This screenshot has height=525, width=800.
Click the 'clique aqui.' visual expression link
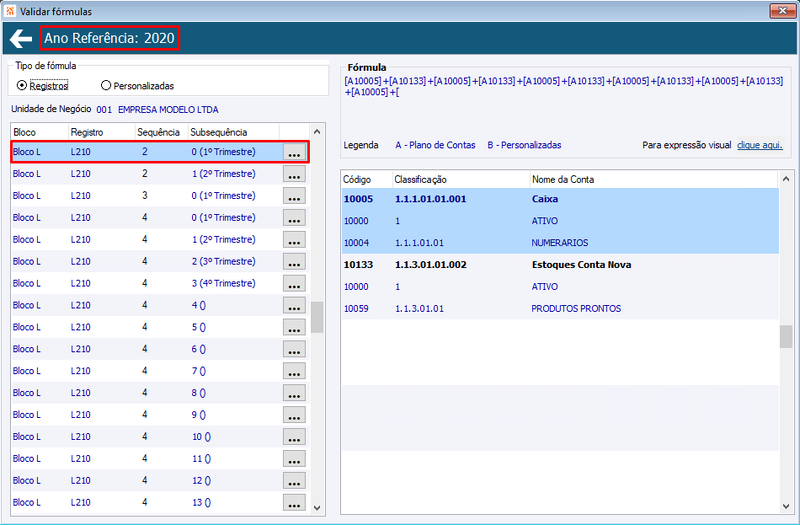point(760,145)
